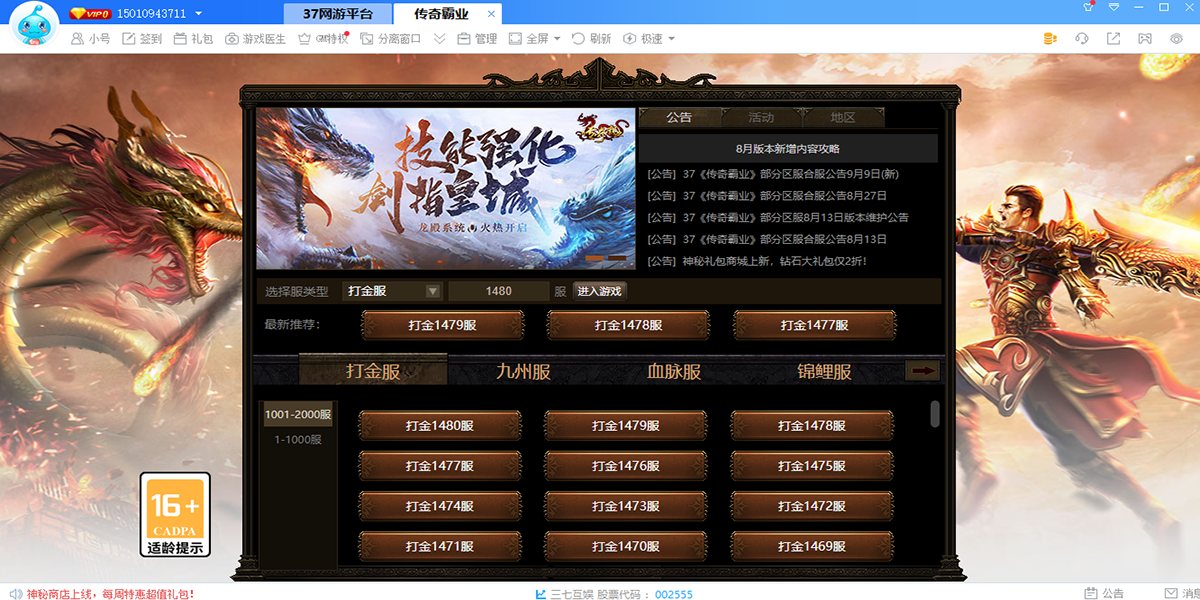Open the gold coins recharge icon
The image size is (1200, 600).
(x=1050, y=39)
